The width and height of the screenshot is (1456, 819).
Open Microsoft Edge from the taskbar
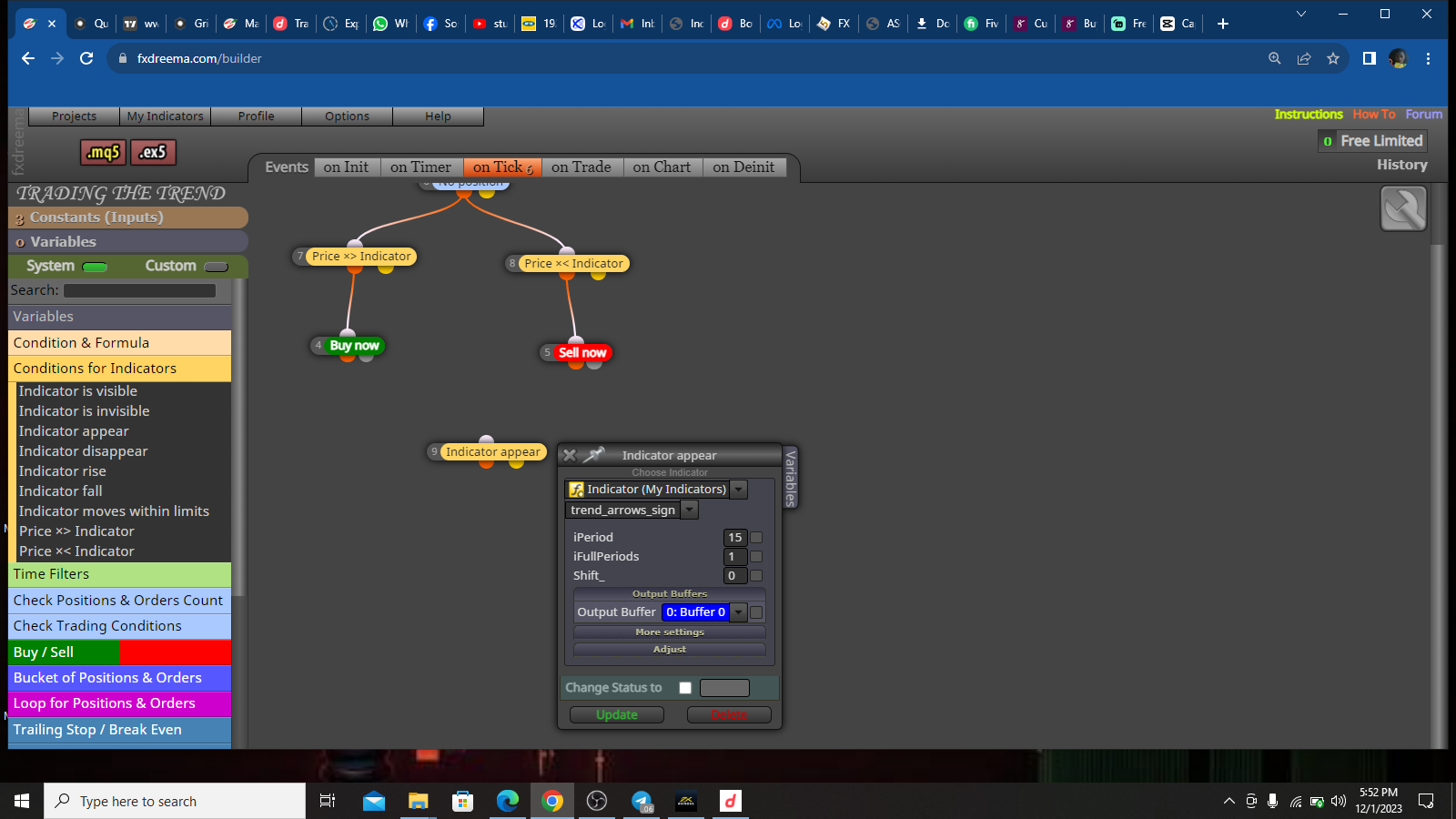point(507,801)
